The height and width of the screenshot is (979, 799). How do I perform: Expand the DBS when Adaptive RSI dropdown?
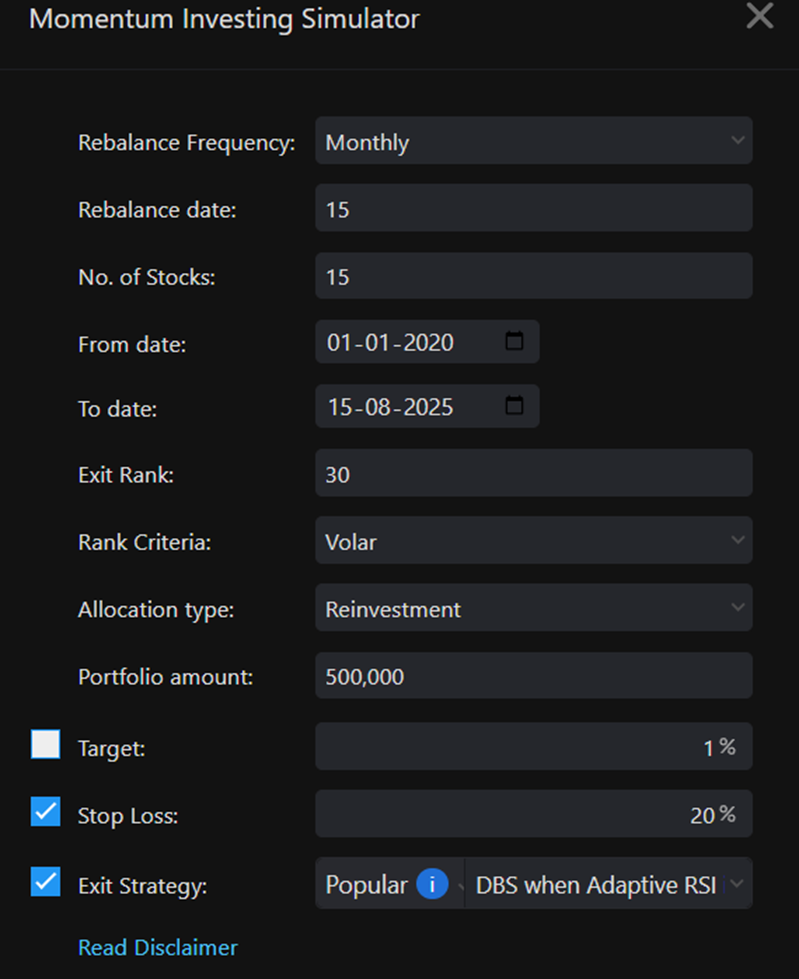608,885
